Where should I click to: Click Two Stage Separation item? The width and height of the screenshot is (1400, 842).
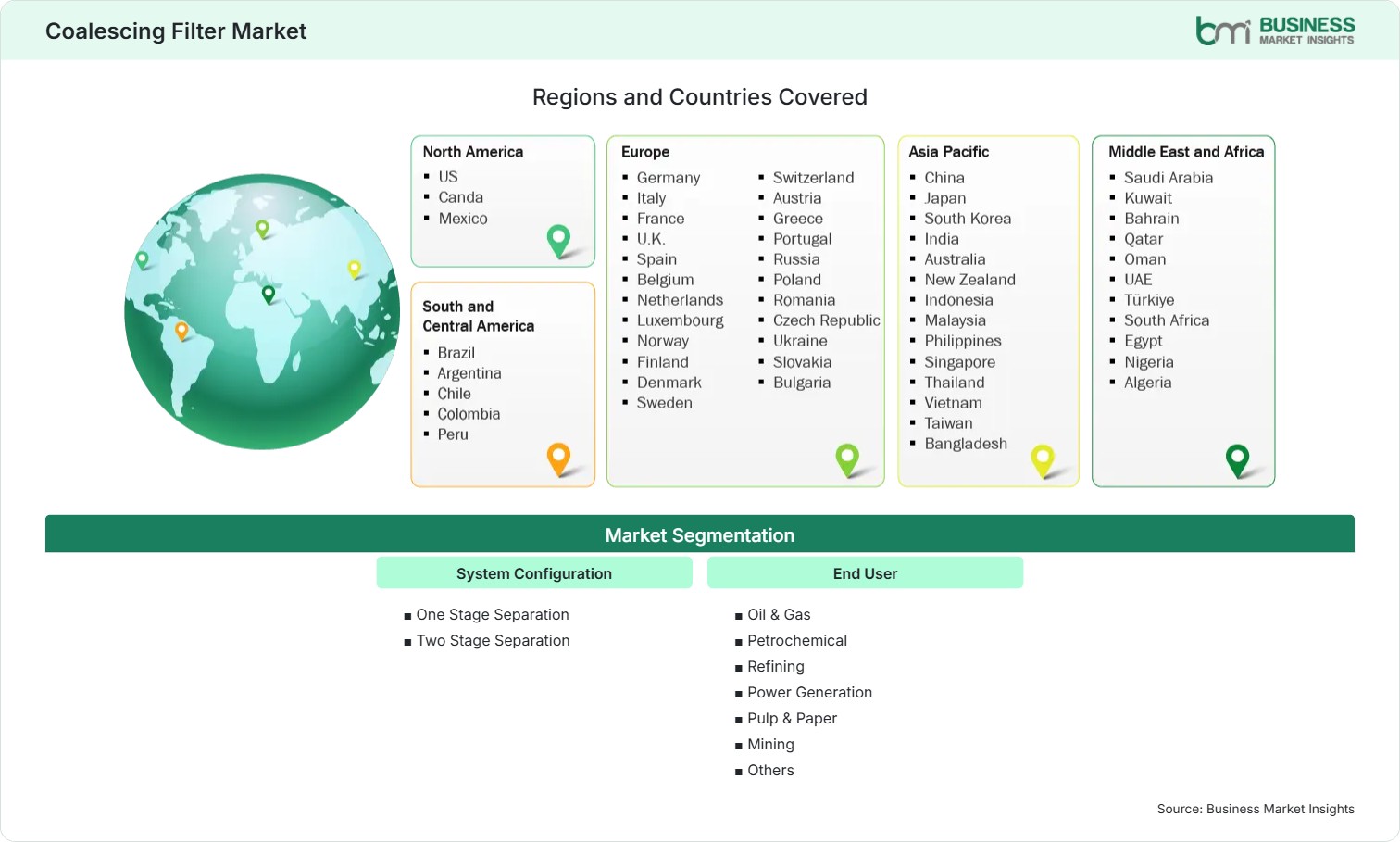pyautogui.click(x=493, y=640)
